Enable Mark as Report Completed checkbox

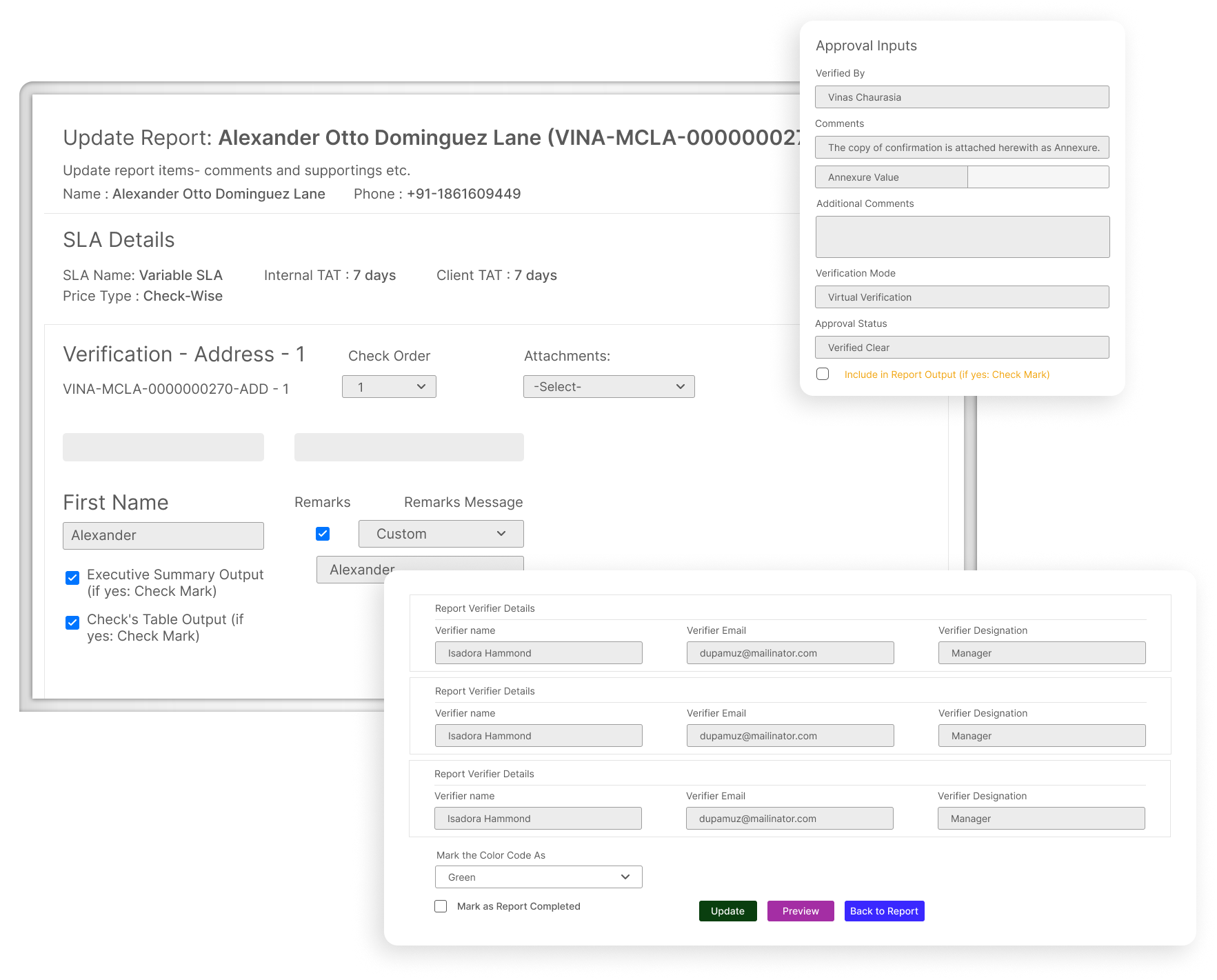coord(441,906)
